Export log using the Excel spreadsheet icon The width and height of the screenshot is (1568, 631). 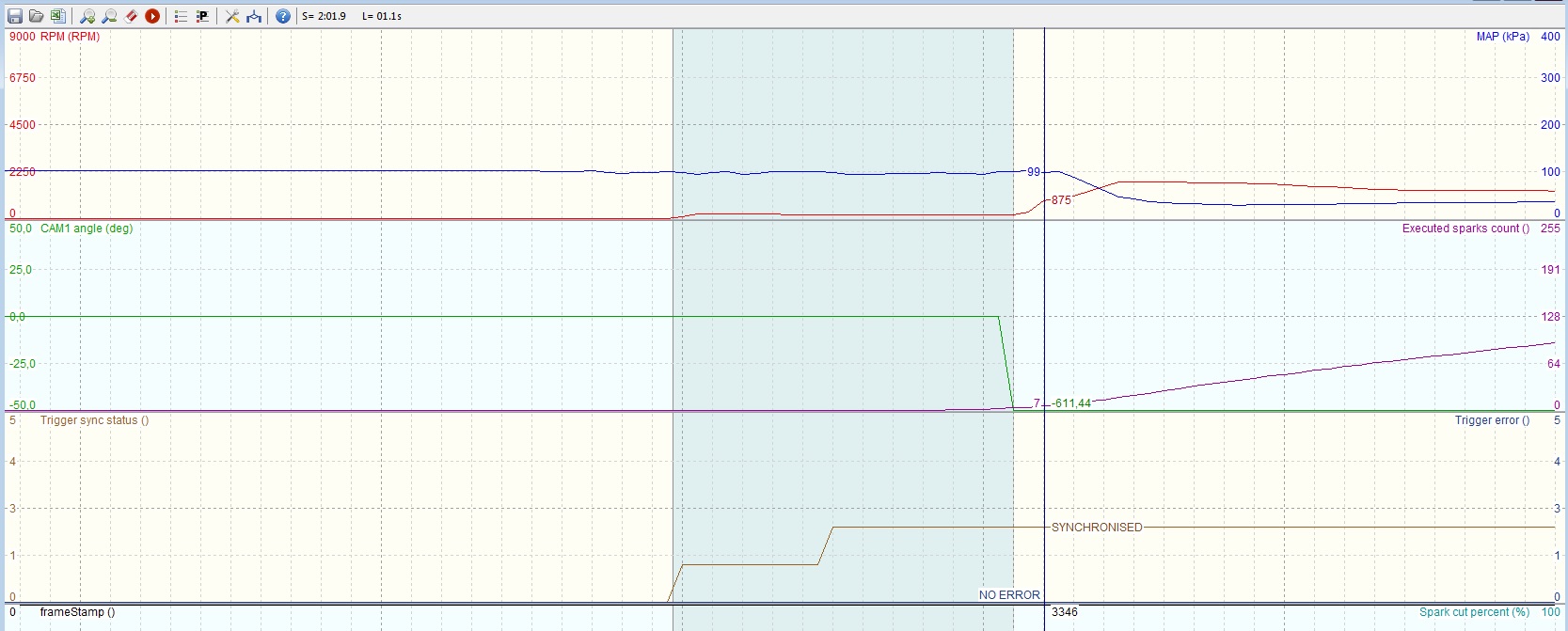[57, 16]
